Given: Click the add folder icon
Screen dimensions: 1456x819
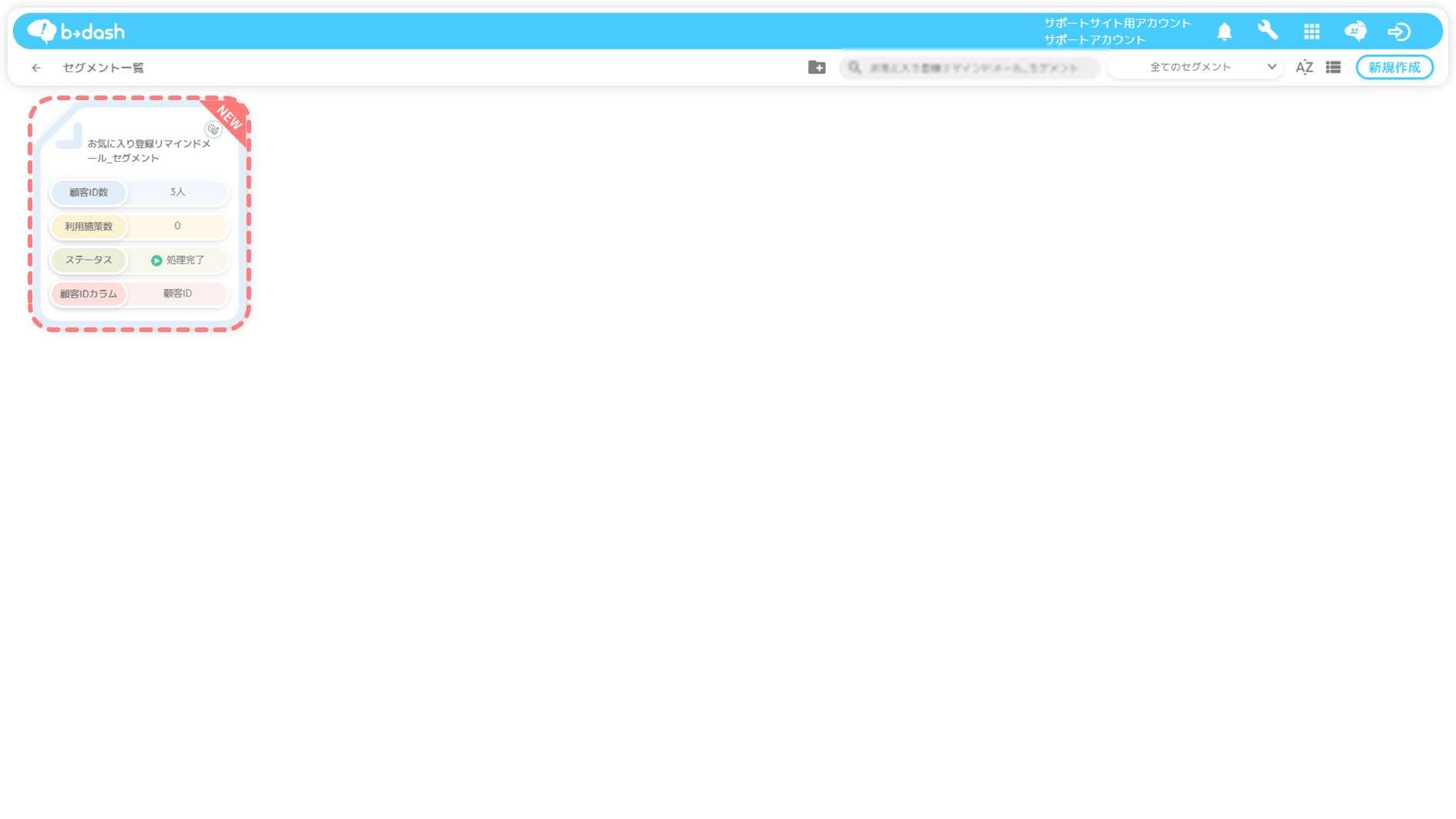Looking at the screenshot, I should pyautogui.click(x=817, y=68).
